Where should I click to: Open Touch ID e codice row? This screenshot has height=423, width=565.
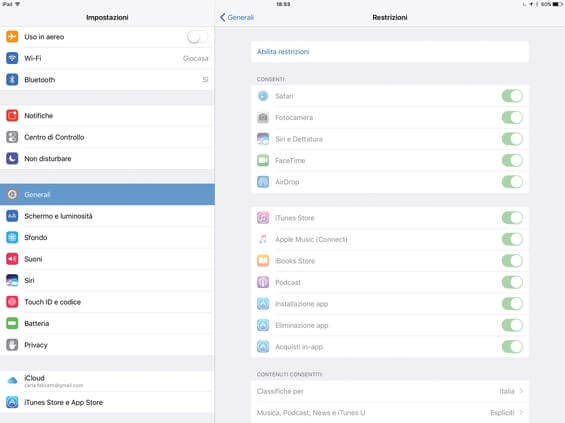pos(107,302)
